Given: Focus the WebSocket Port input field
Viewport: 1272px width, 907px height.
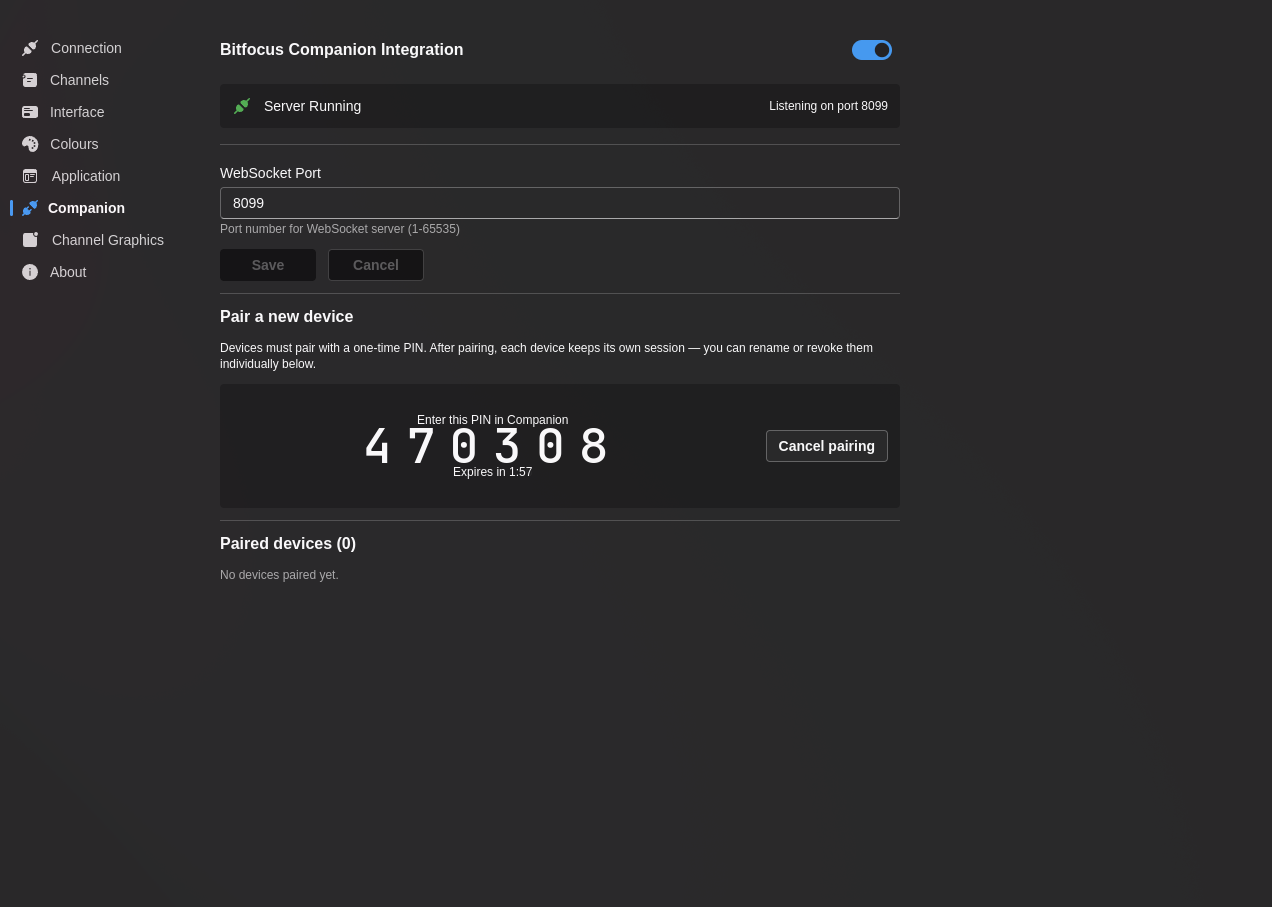Looking at the screenshot, I should click(x=560, y=203).
